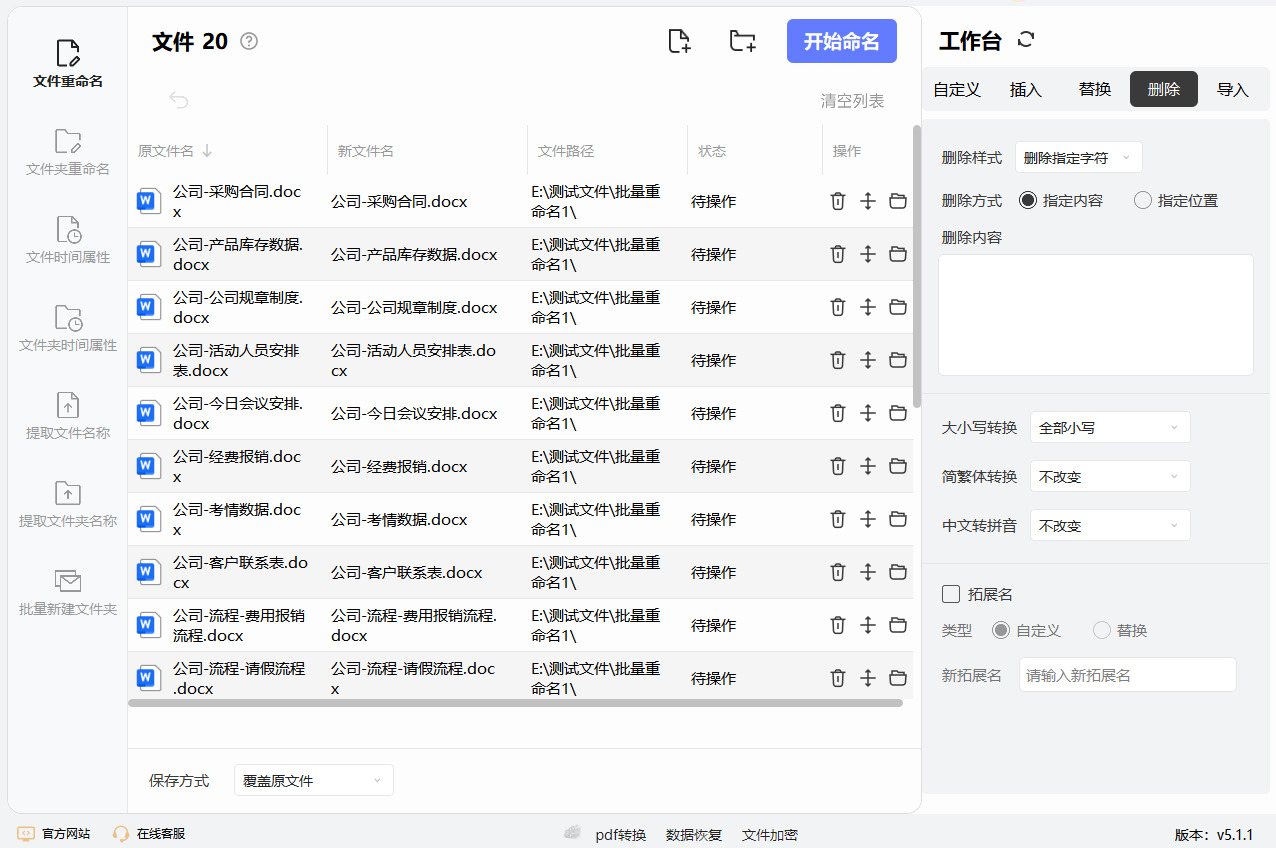Enable the 拓展名 checkbox
Viewport: 1276px width, 848px height.
tap(952, 595)
